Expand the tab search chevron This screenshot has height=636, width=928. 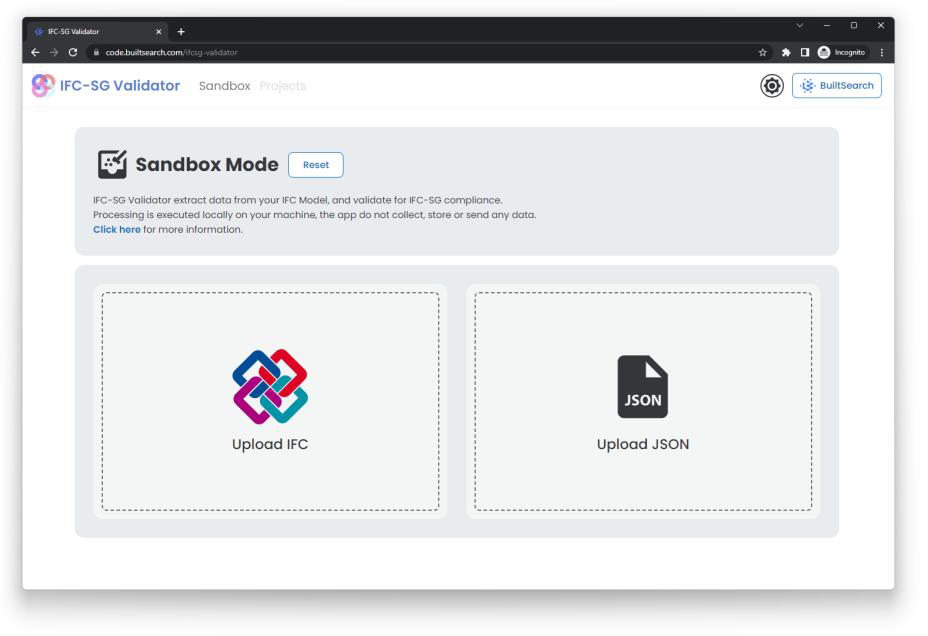click(800, 25)
